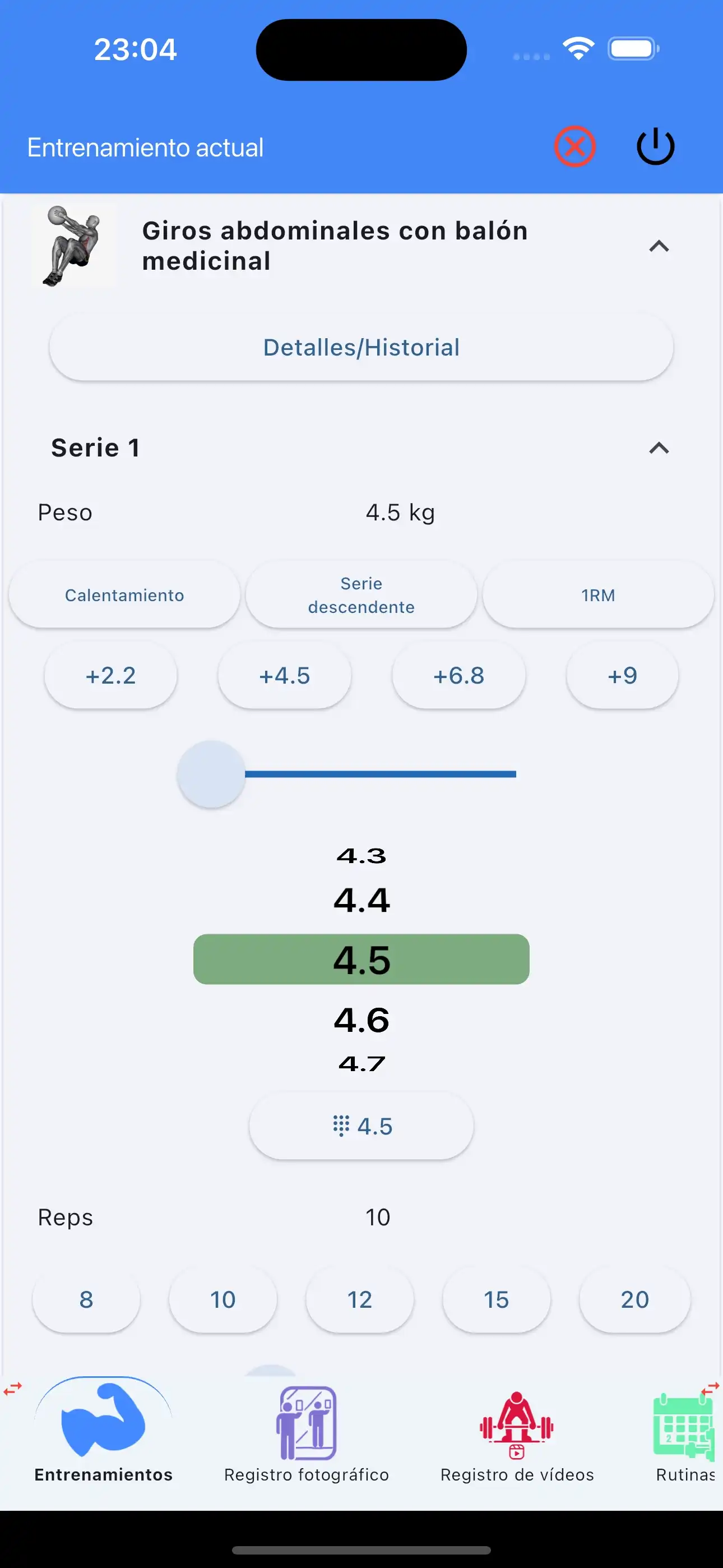
Task: Toggle the 1RM set type
Action: 597,594
